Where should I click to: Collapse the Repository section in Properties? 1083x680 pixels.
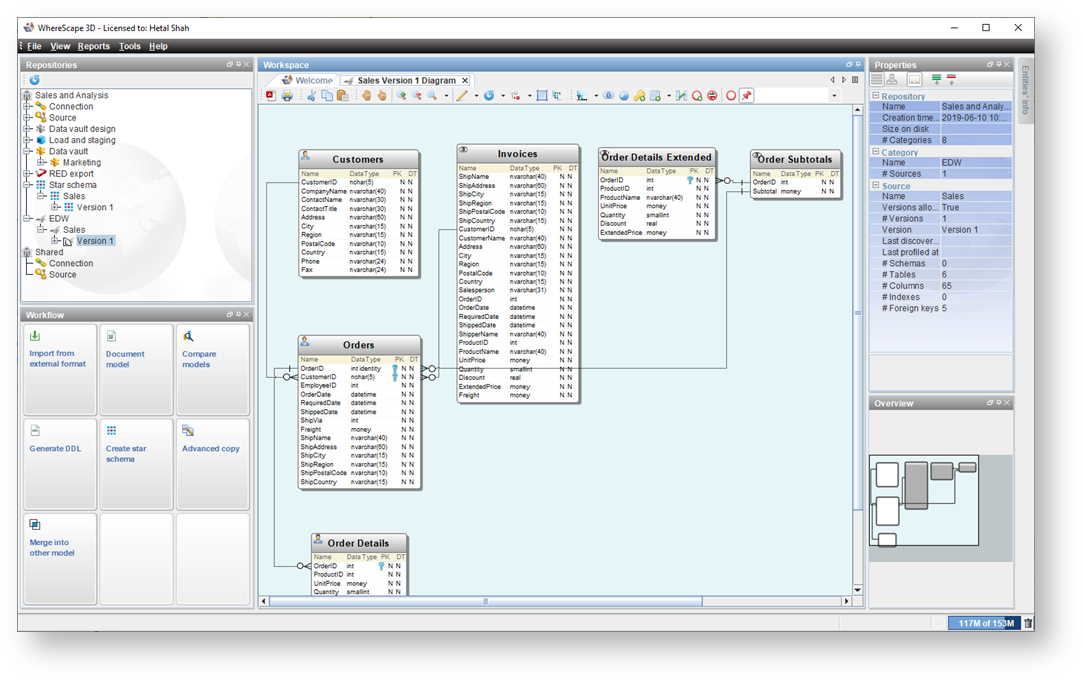click(875, 96)
